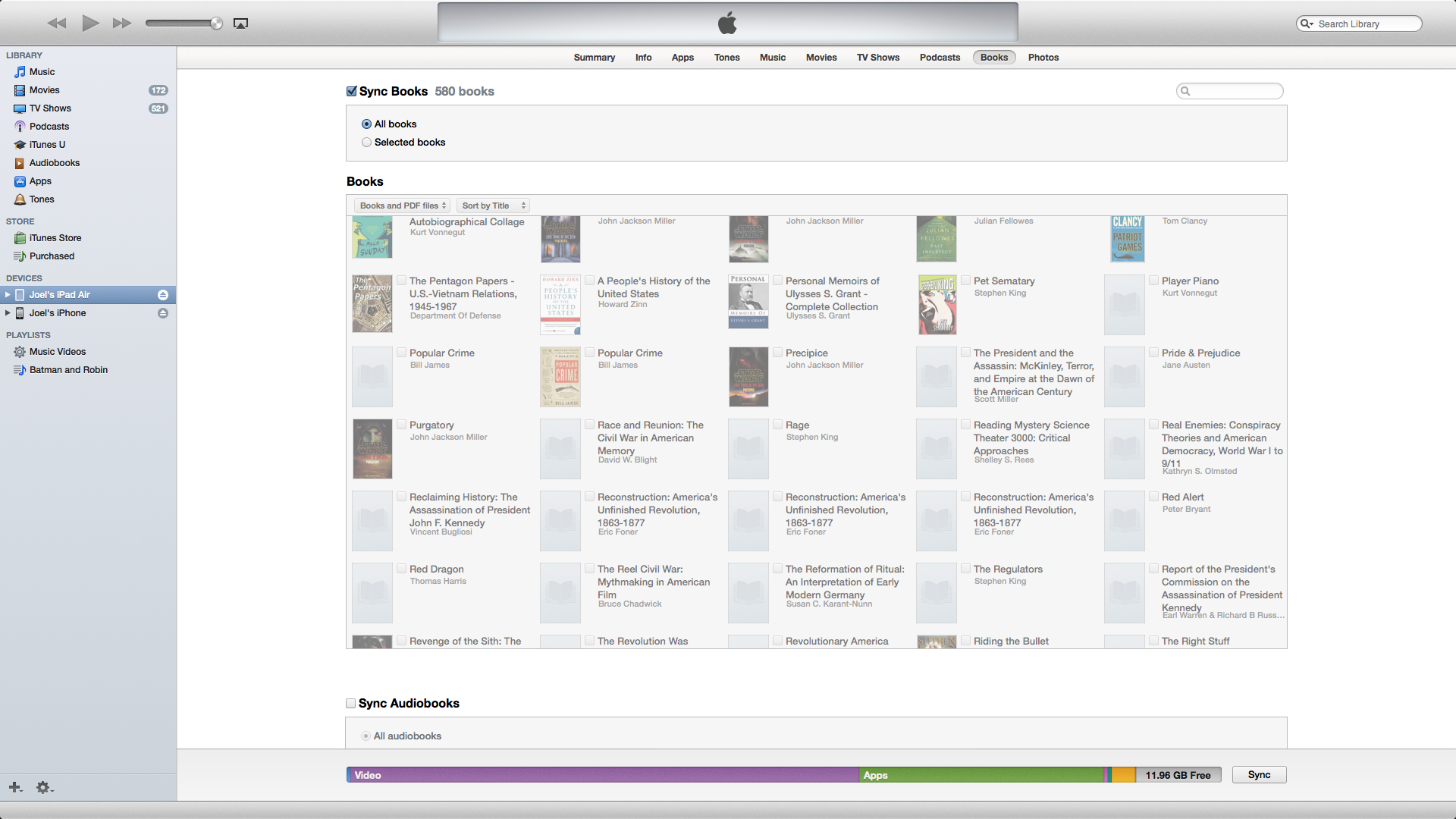
Task: Check the Precipice book checkbox
Action: (x=777, y=353)
